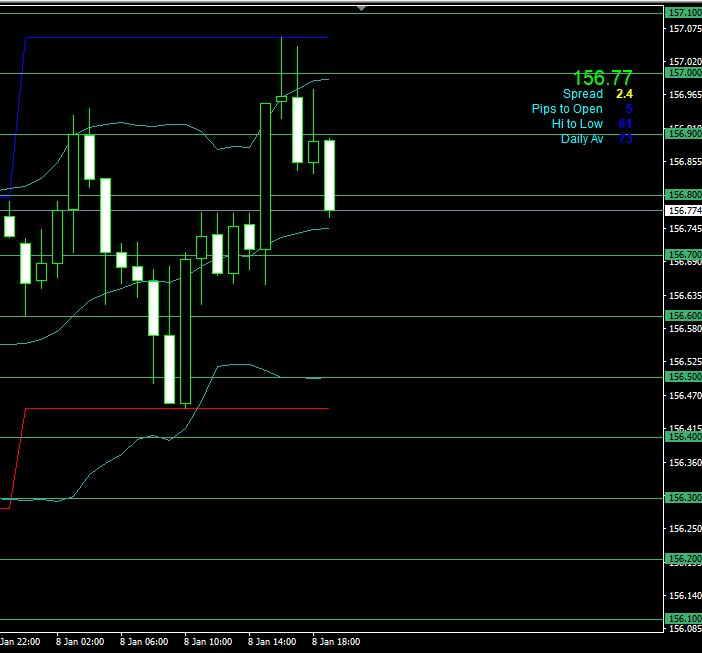
Task: Click the current price tag 156.774
Action: point(684,211)
